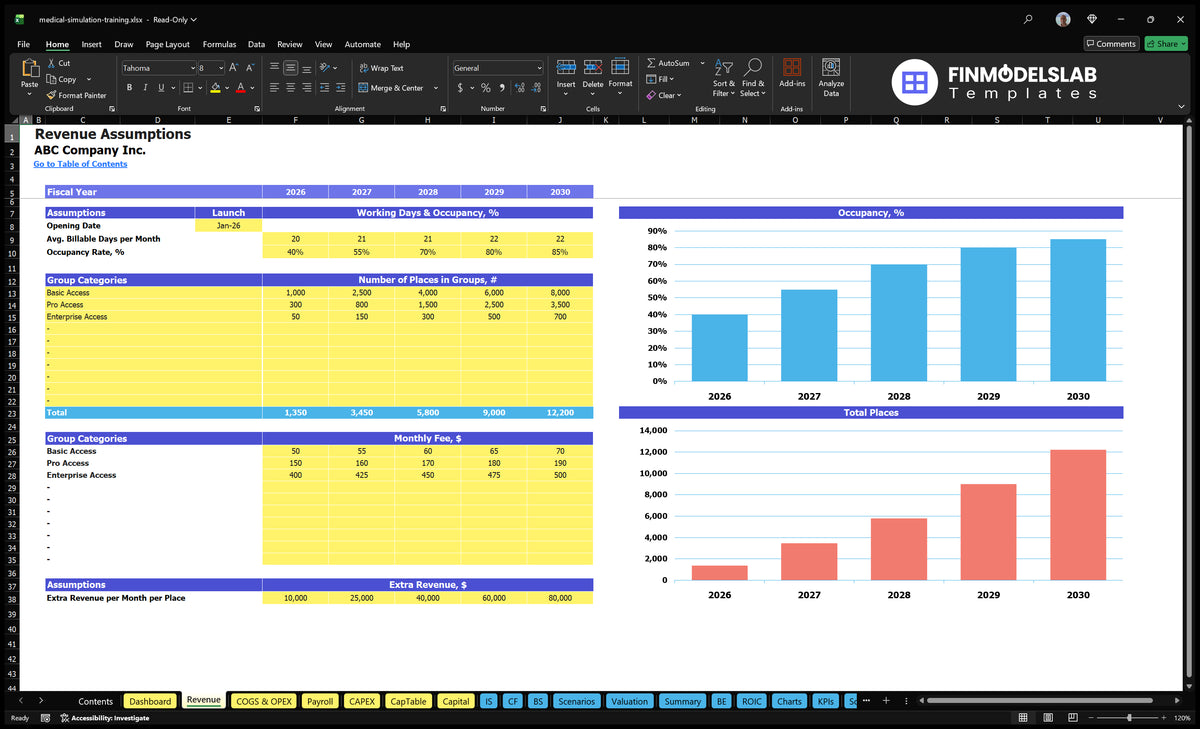Click the Copy button
The image size is (1200, 729).
click(62, 79)
